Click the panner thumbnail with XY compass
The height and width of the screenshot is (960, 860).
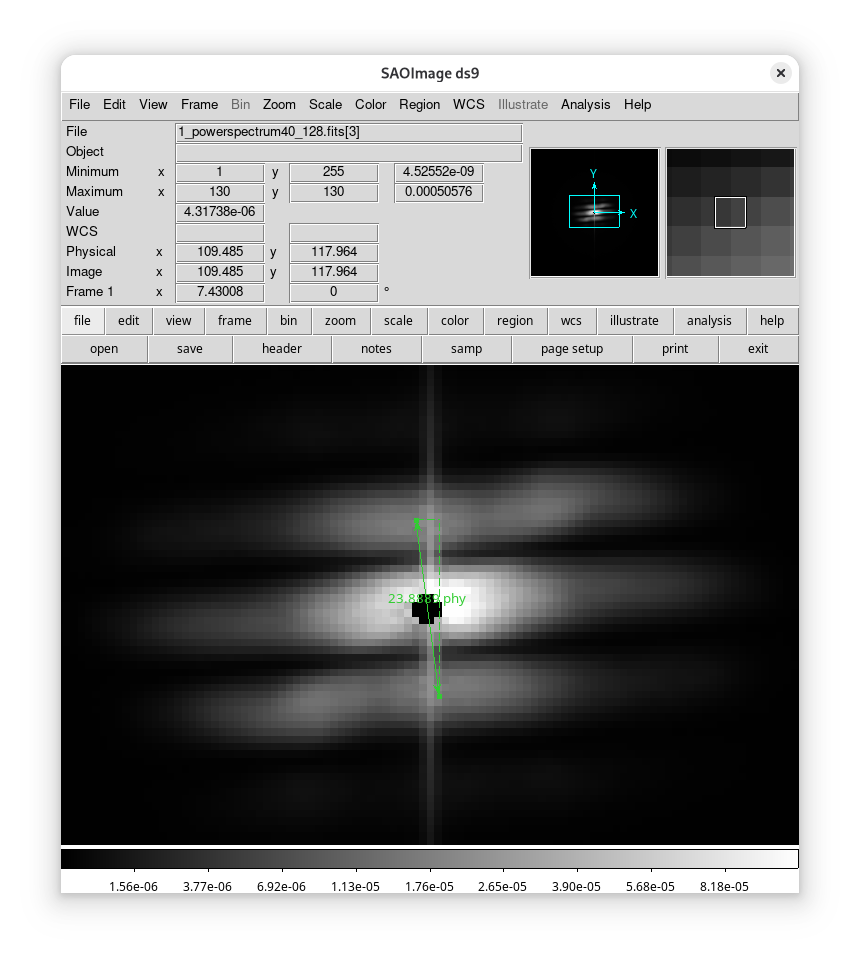(x=594, y=212)
